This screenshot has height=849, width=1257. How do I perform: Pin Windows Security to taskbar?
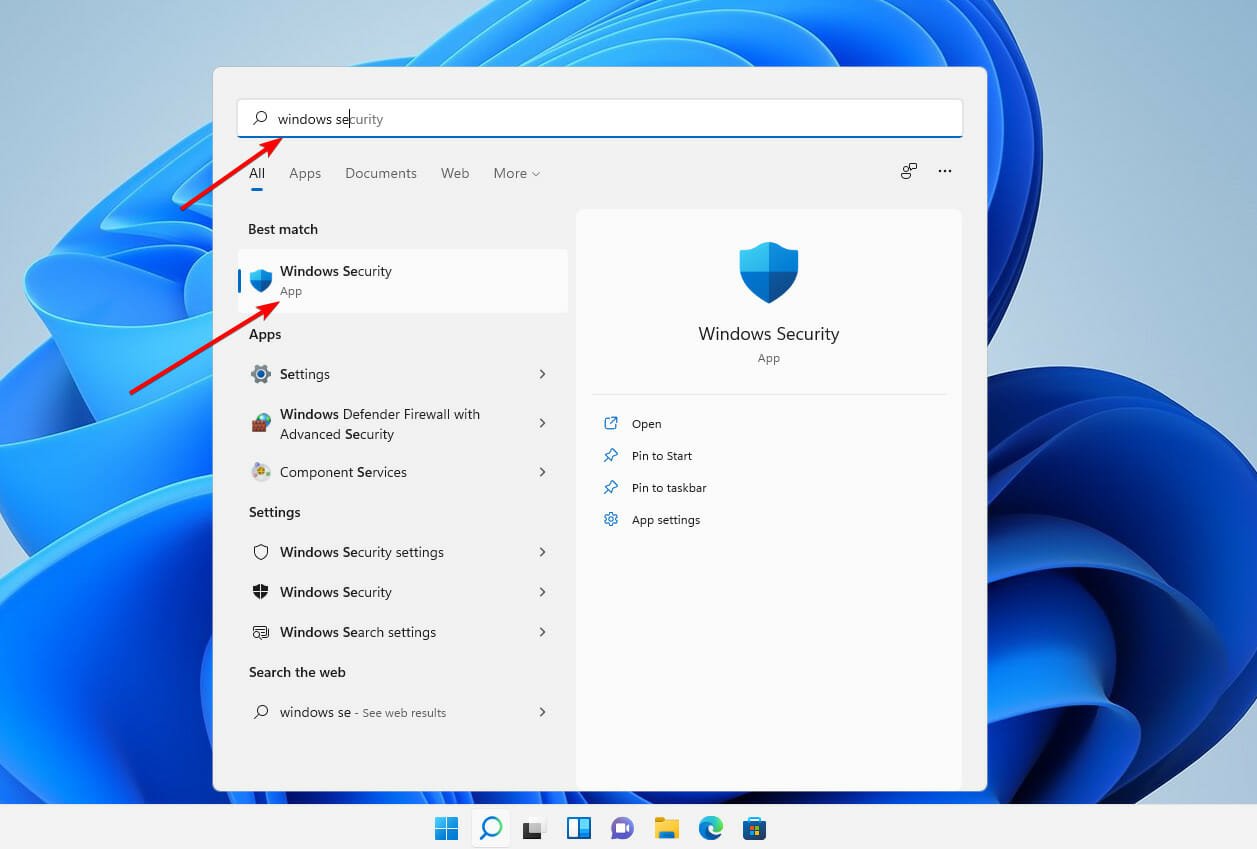pyautogui.click(x=666, y=487)
